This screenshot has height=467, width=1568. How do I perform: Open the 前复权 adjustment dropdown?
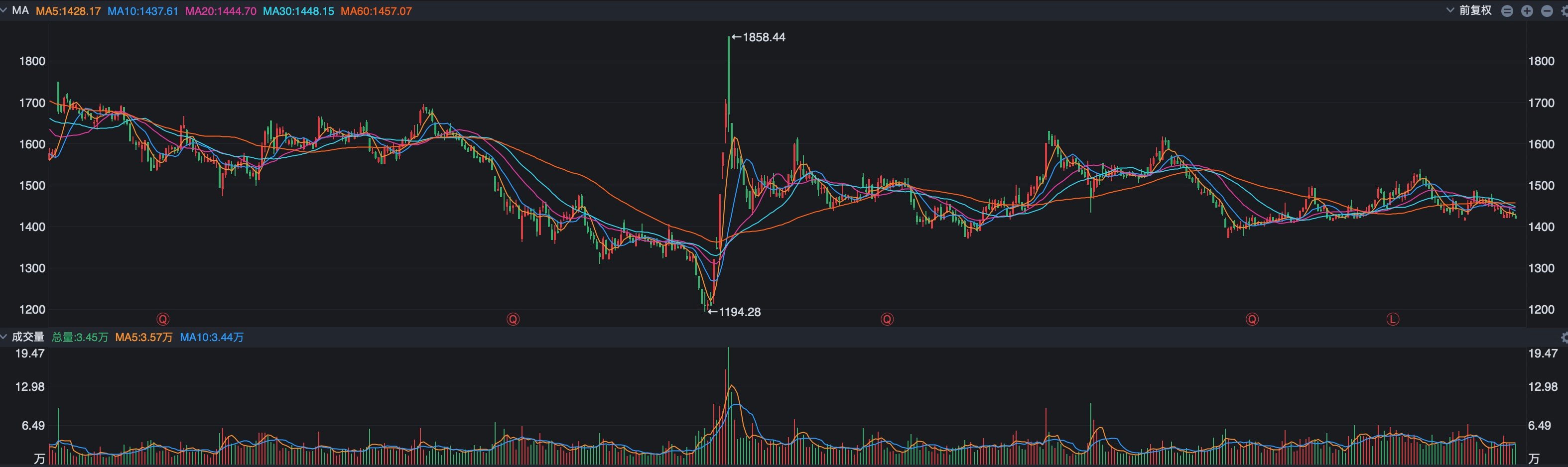coord(1469,10)
